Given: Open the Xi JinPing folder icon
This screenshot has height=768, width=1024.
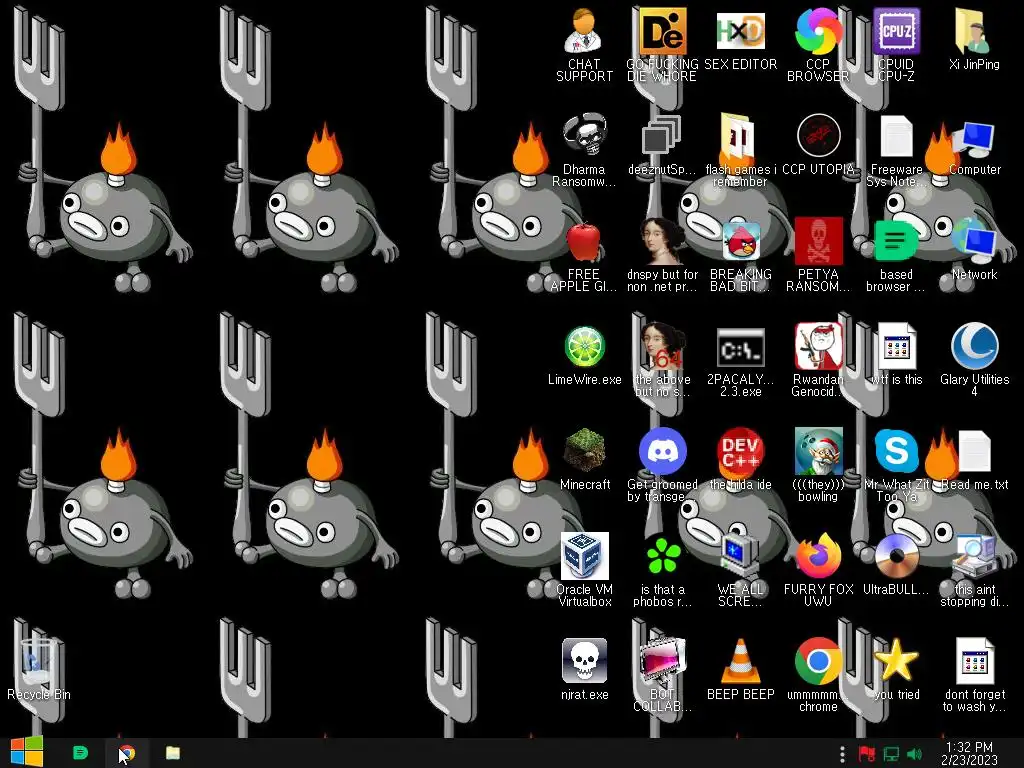Looking at the screenshot, I should tap(974, 31).
